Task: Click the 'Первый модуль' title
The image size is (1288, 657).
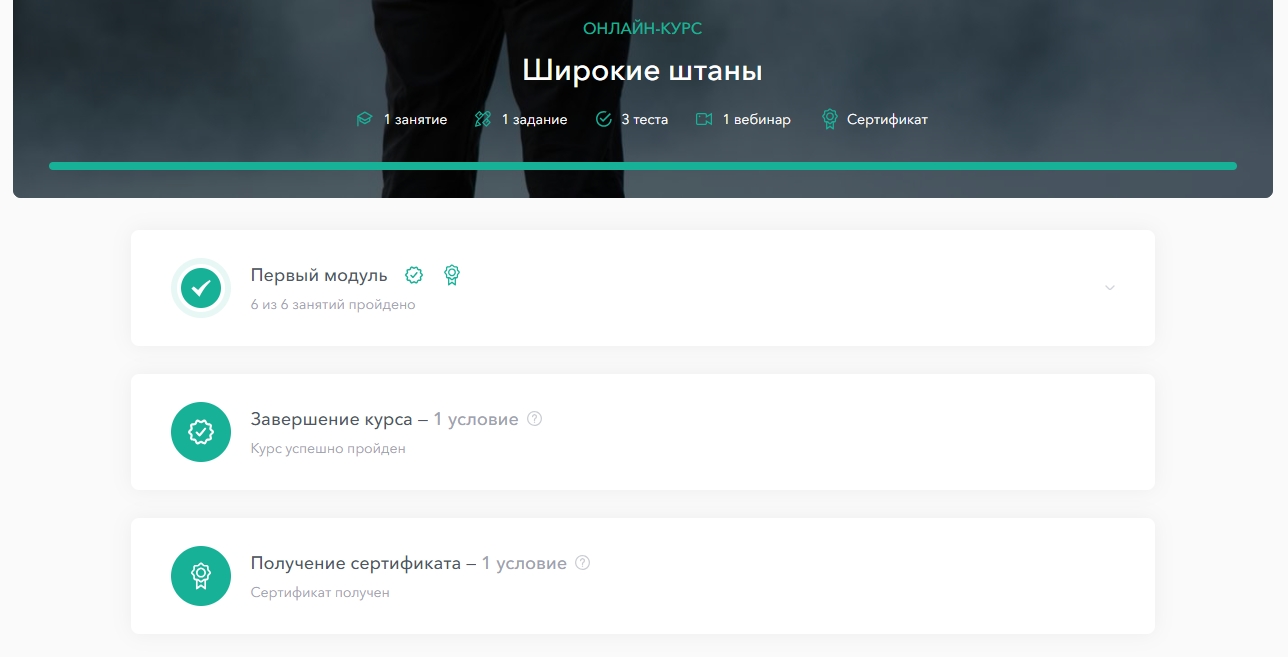Action: click(319, 275)
